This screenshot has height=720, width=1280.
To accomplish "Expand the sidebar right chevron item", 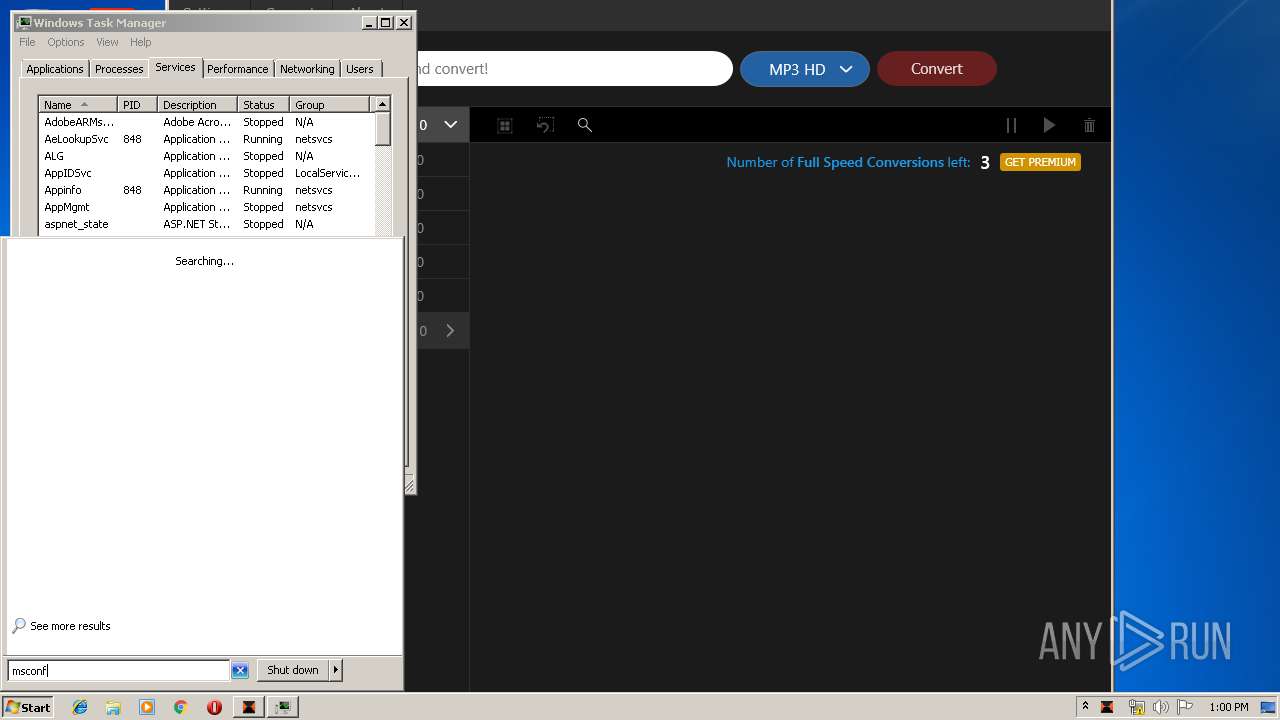I will tap(450, 331).
